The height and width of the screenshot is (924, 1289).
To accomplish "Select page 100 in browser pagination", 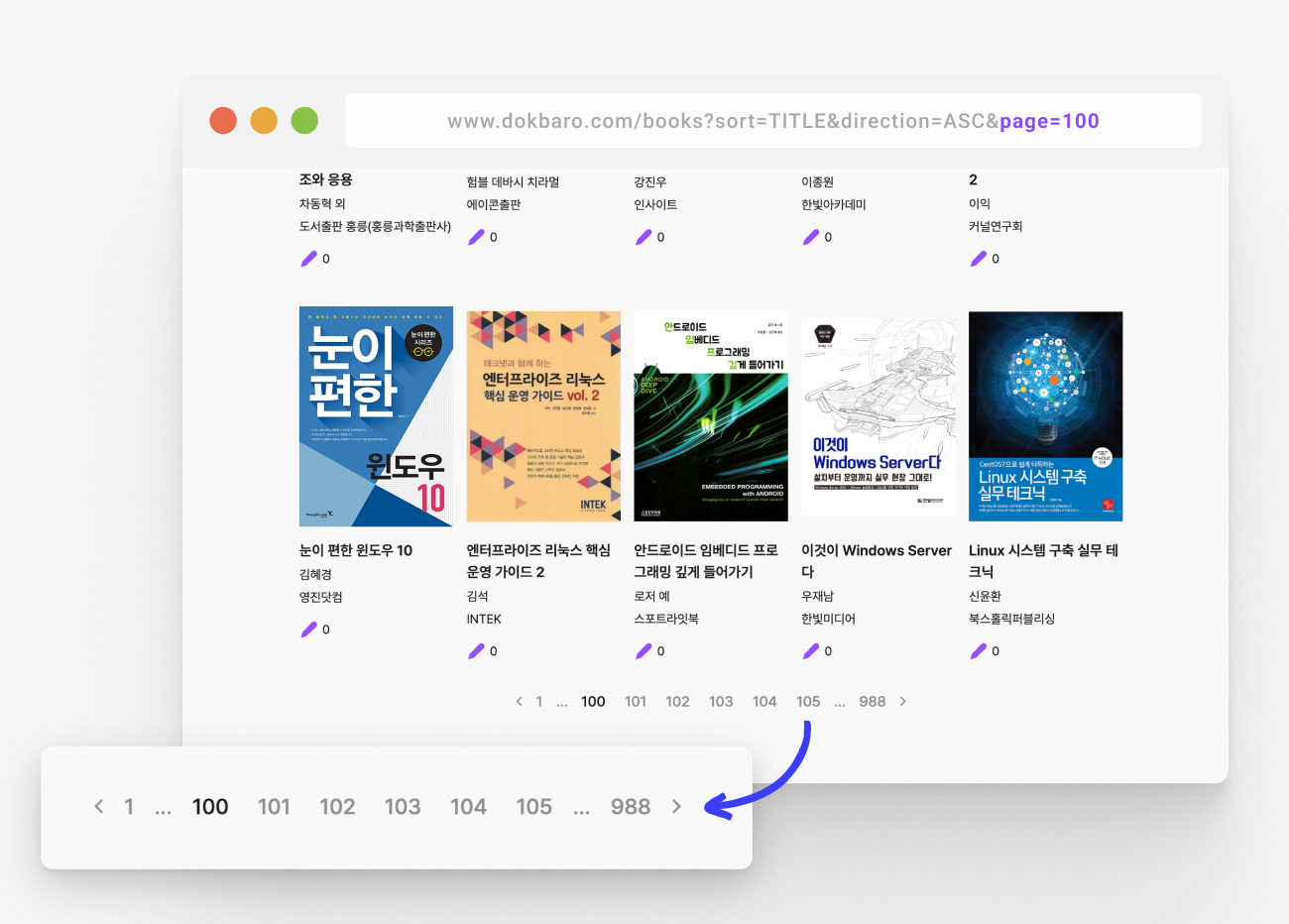I will pyautogui.click(x=593, y=701).
